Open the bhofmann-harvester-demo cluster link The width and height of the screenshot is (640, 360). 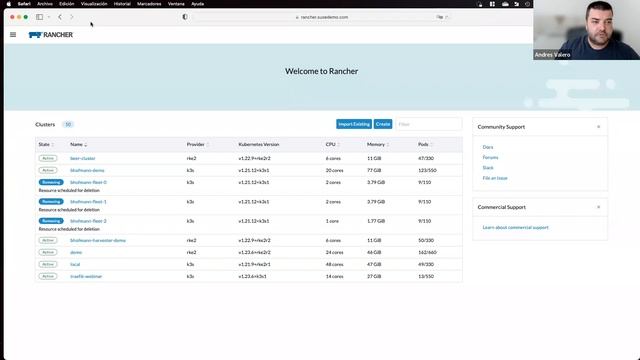(x=98, y=240)
